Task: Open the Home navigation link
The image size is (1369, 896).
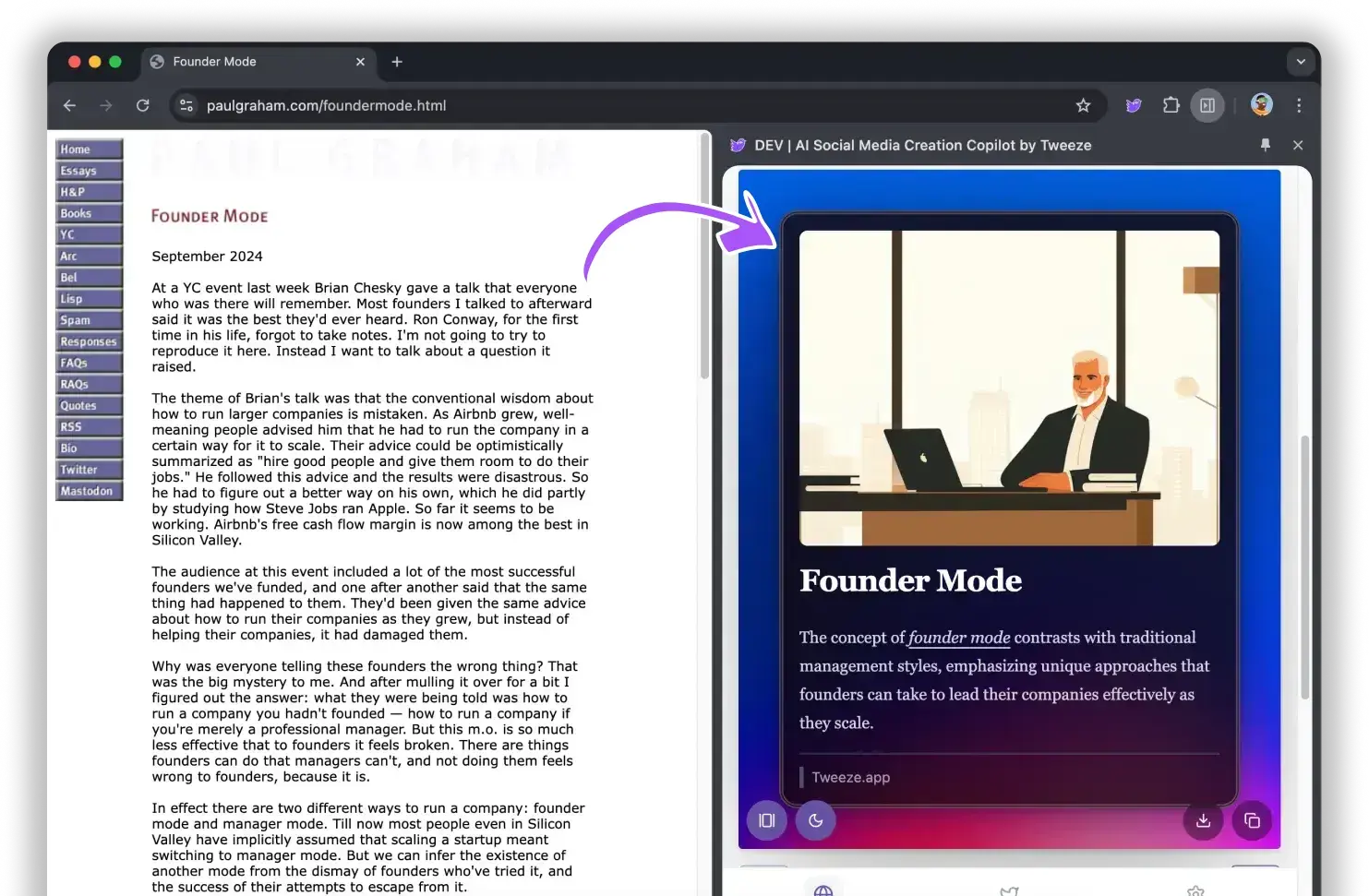Action: point(89,149)
